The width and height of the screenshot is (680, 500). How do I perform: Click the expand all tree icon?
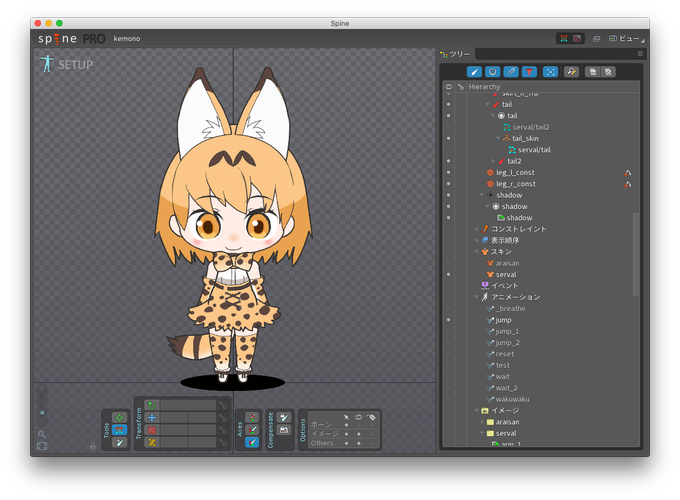[x=608, y=72]
